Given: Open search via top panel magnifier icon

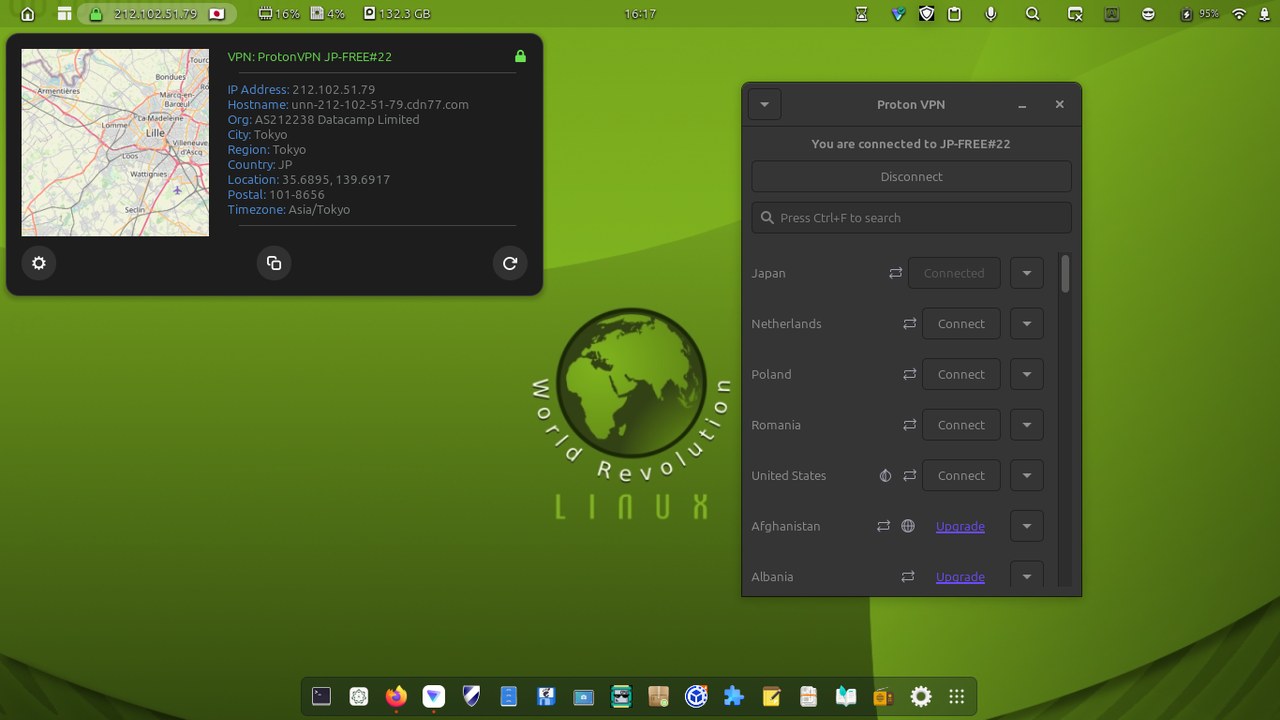Looking at the screenshot, I should (x=1033, y=14).
